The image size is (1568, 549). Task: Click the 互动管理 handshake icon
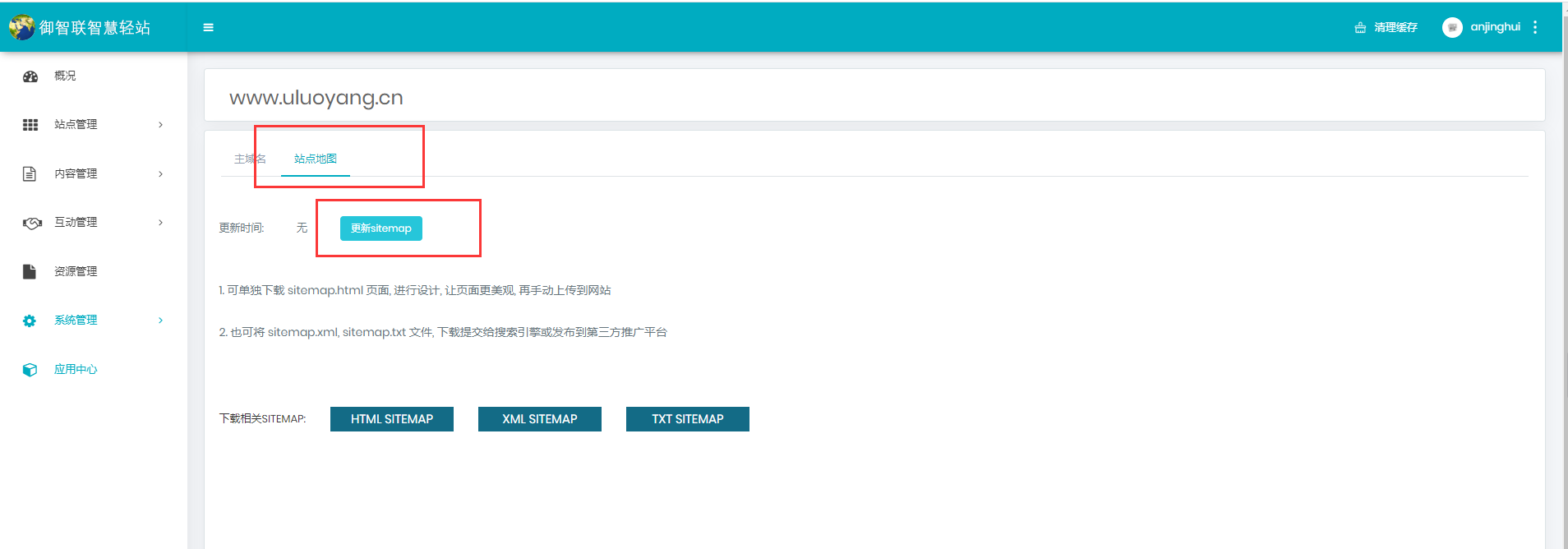[32, 223]
